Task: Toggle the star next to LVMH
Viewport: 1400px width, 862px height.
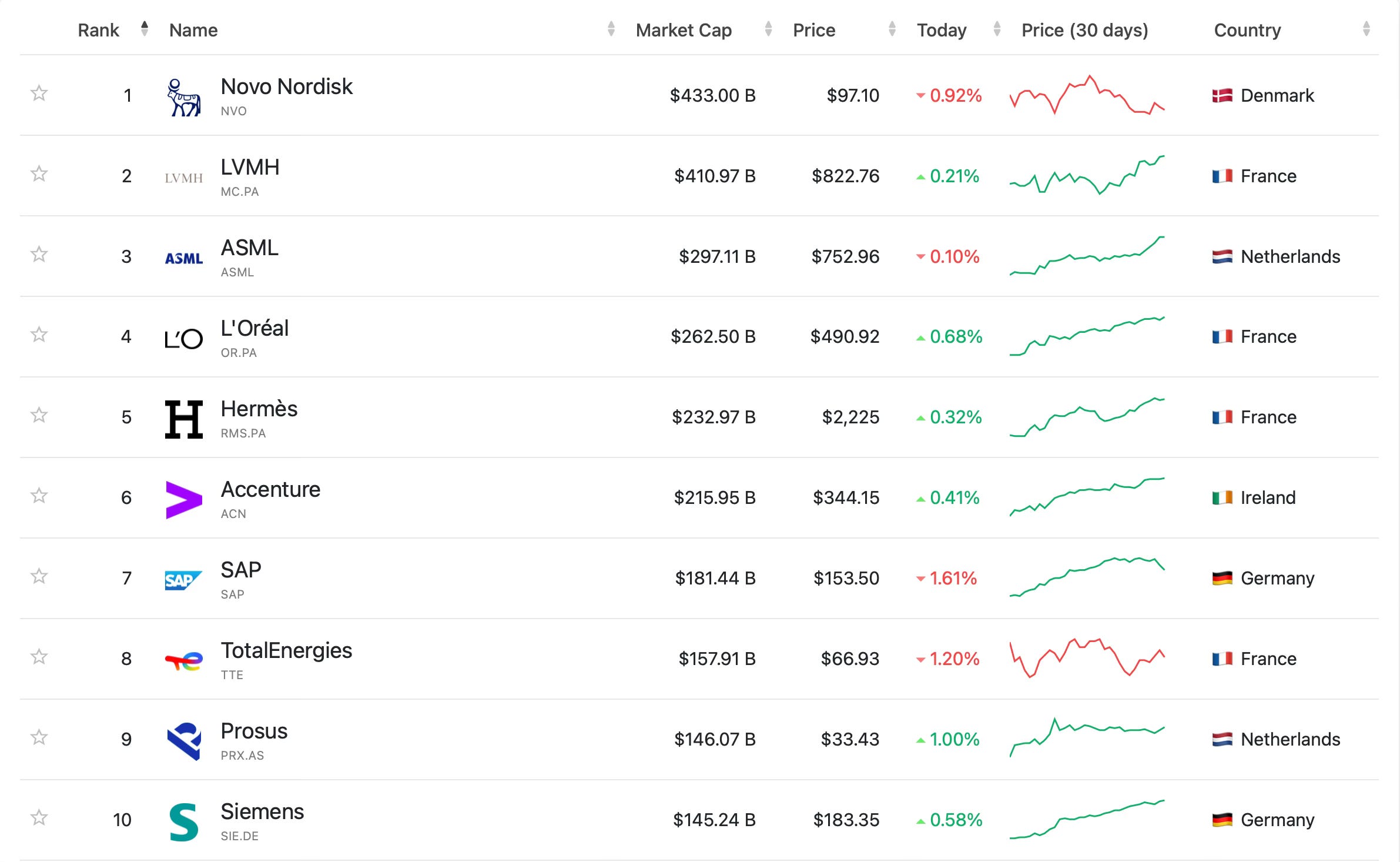Action: (x=39, y=173)
